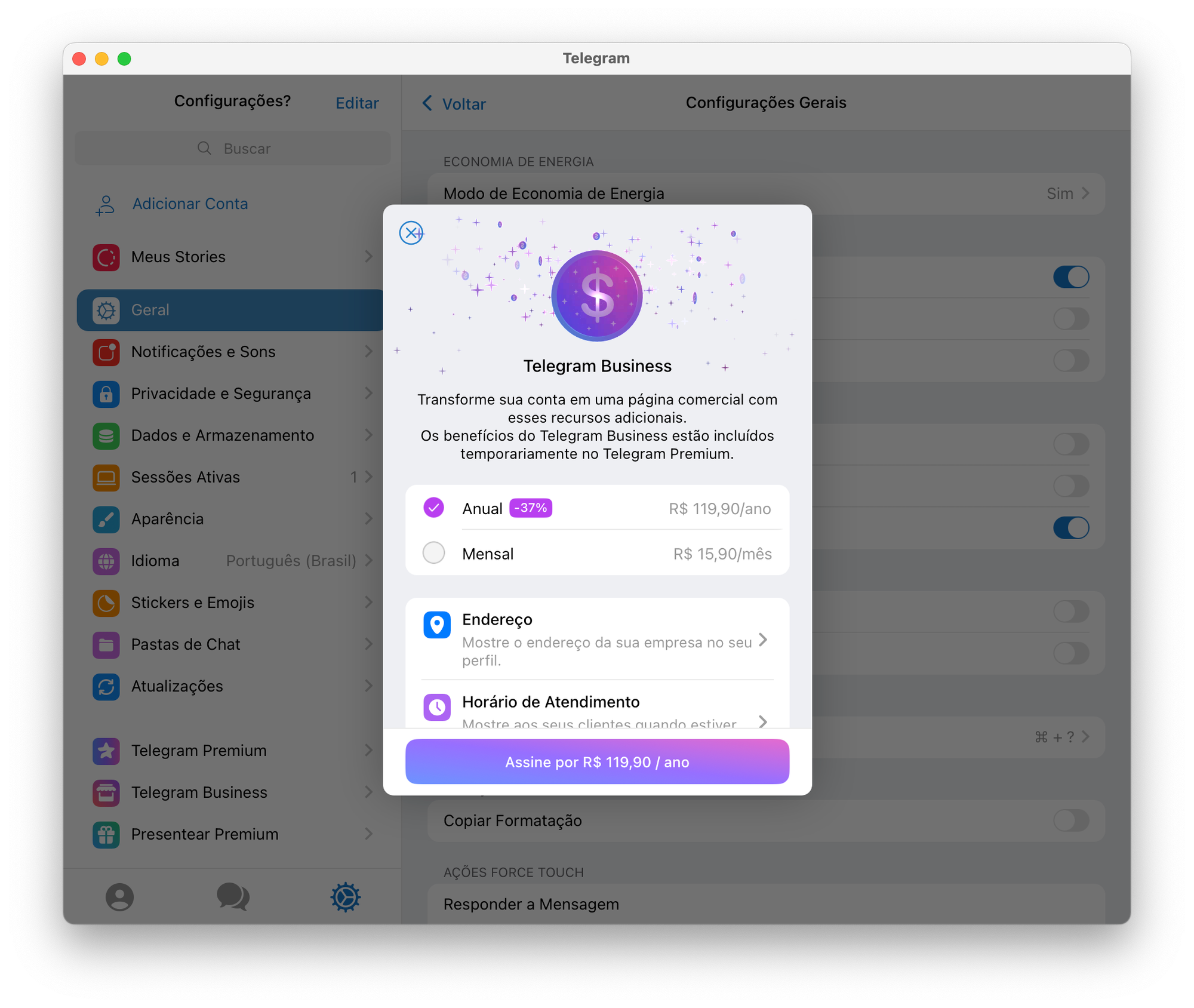Open Settings tab in bottom bar
Viewport: 1194px width, 1008px height.
[346, 897]
